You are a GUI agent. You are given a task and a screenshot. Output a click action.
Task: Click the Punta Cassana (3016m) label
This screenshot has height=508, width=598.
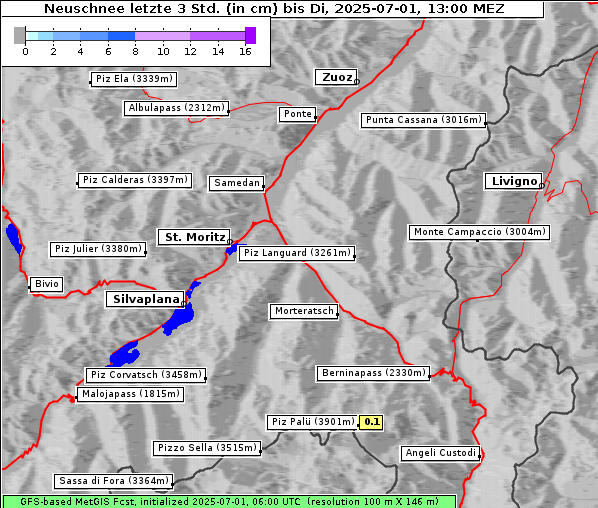pyautogui.click(x=424, y=120)
